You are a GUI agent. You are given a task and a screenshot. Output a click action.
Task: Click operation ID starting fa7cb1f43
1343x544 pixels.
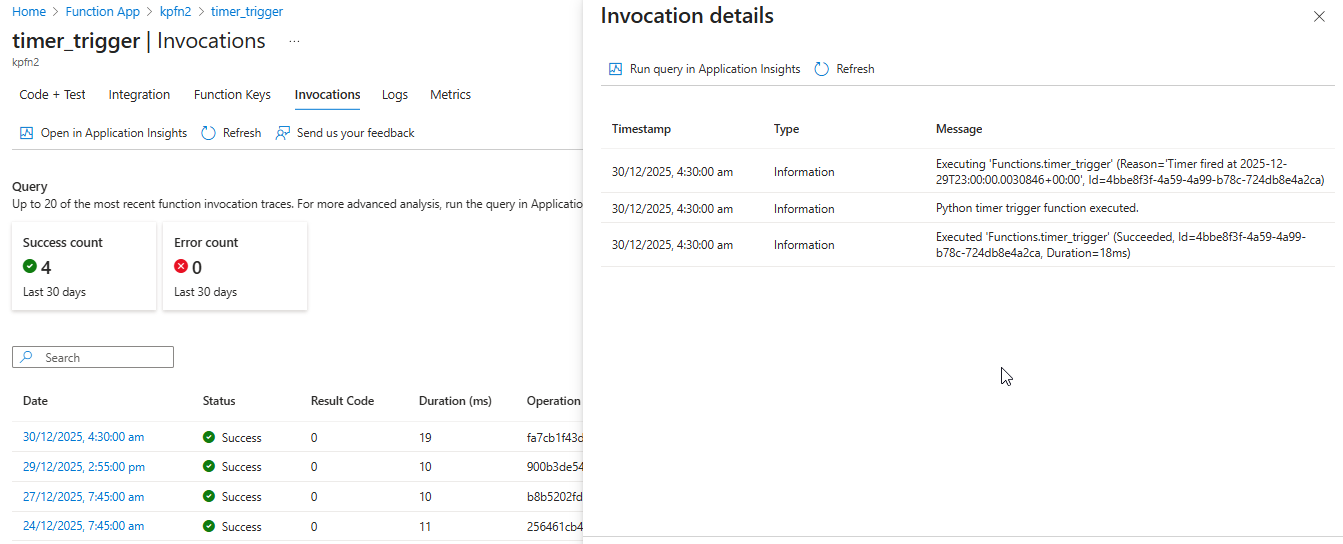[554, 437]
